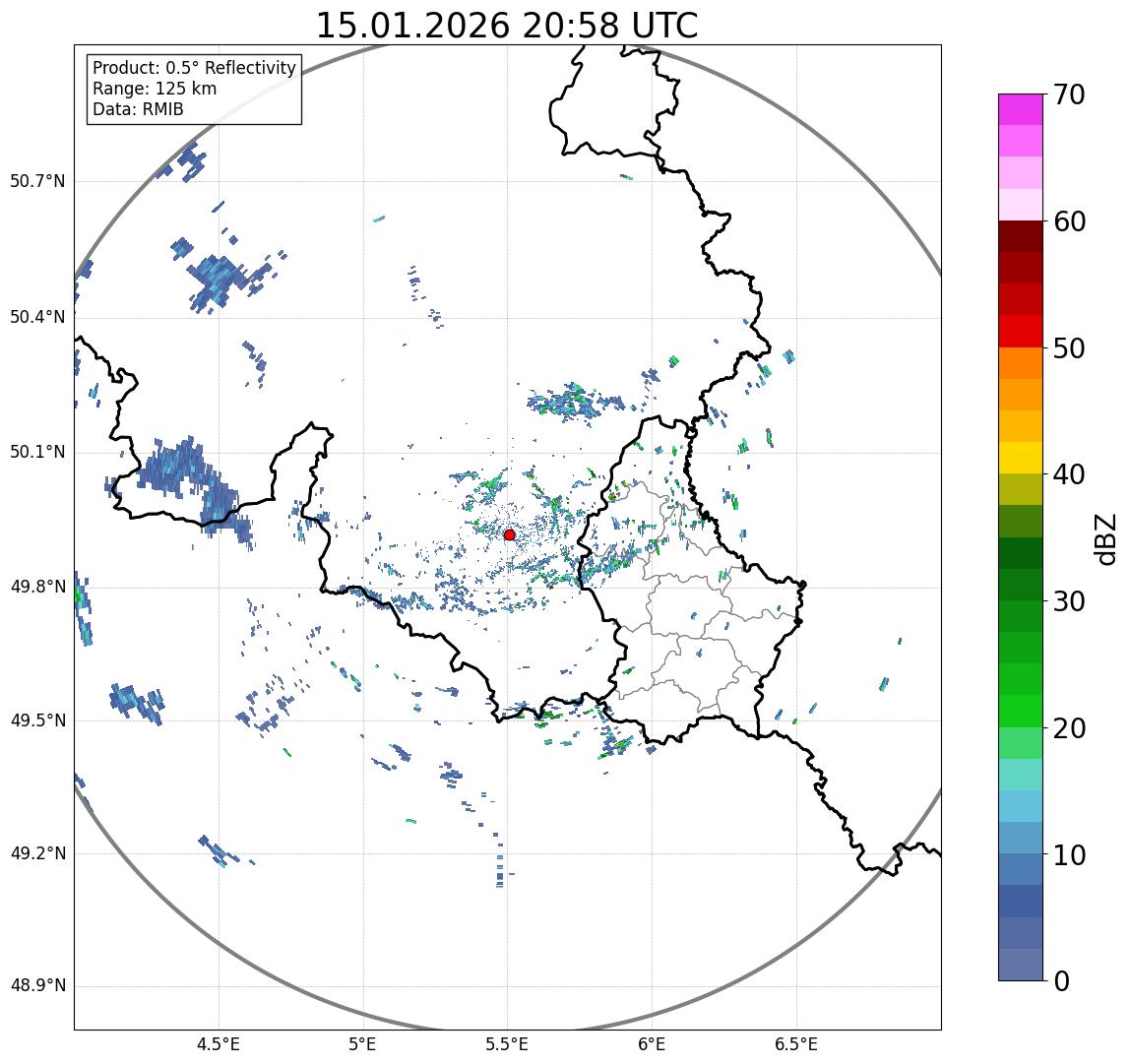Click the colorbar 20 tick label
1130x1064 pixels.
tap(1069, 728)
